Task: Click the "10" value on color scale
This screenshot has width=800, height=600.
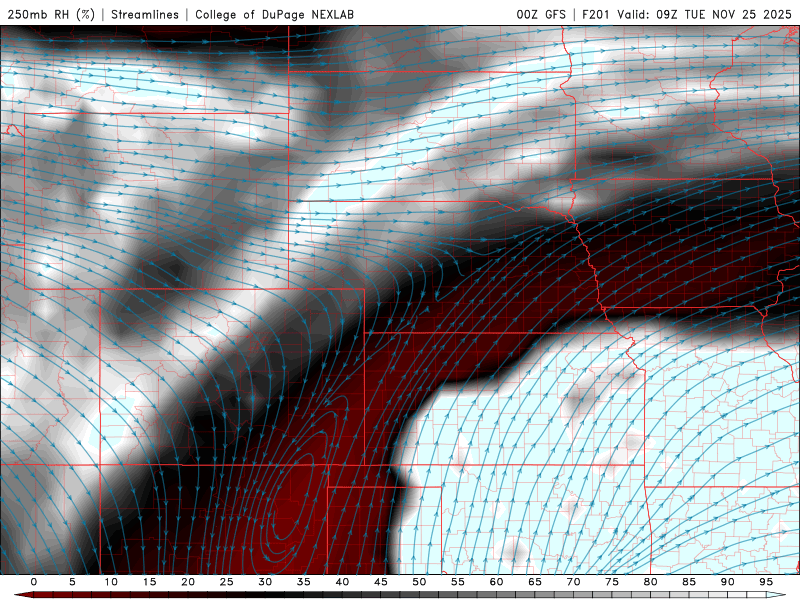Action: pyautogui.click(x=111, y=582)
